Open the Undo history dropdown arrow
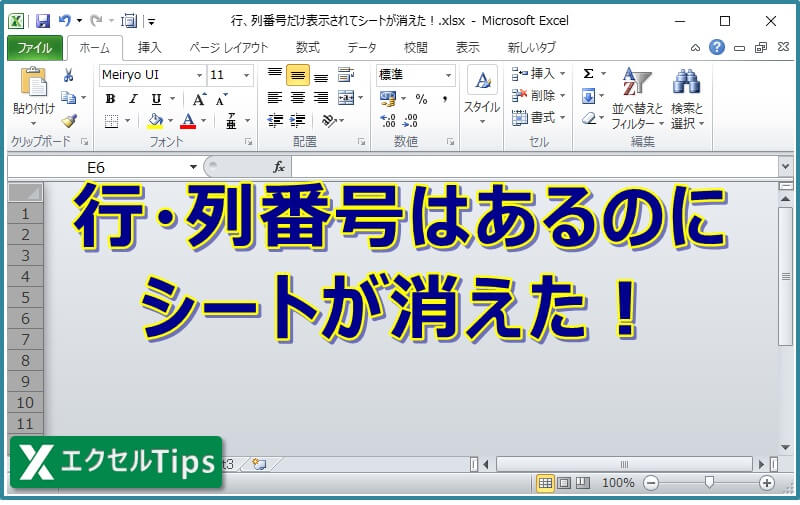The image size is (800, 505). click(79, 21)
